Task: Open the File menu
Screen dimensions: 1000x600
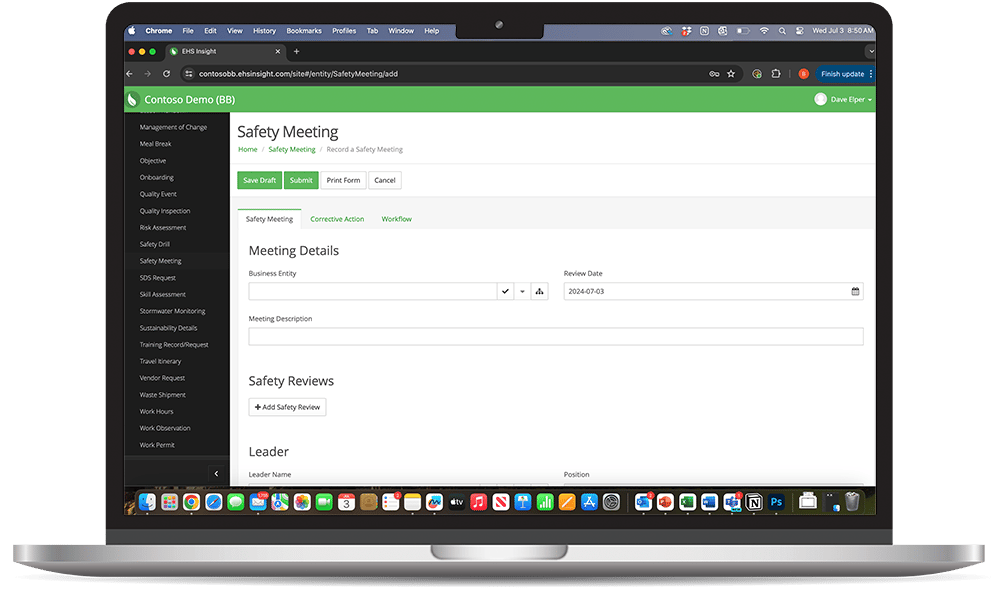Action: click(188, 31)
